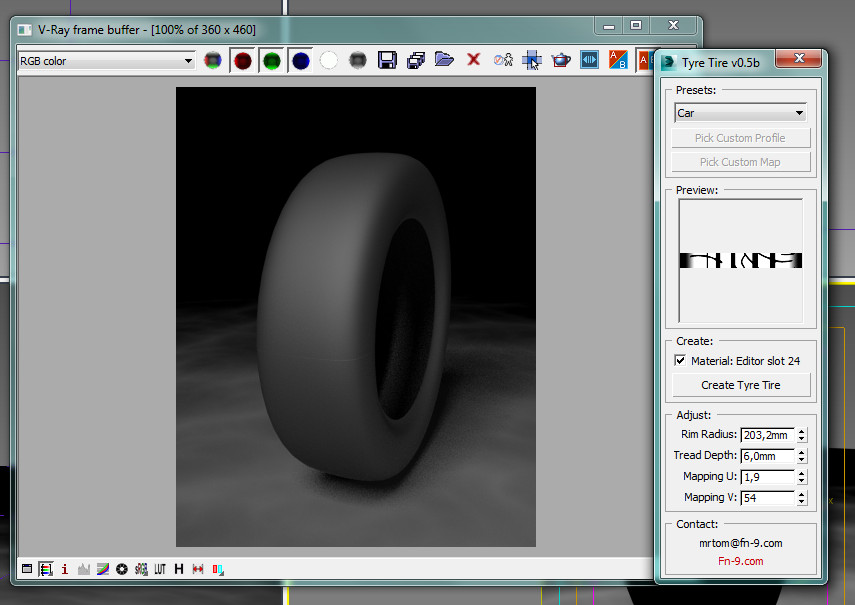Toggle the green channel visibility

270,59
